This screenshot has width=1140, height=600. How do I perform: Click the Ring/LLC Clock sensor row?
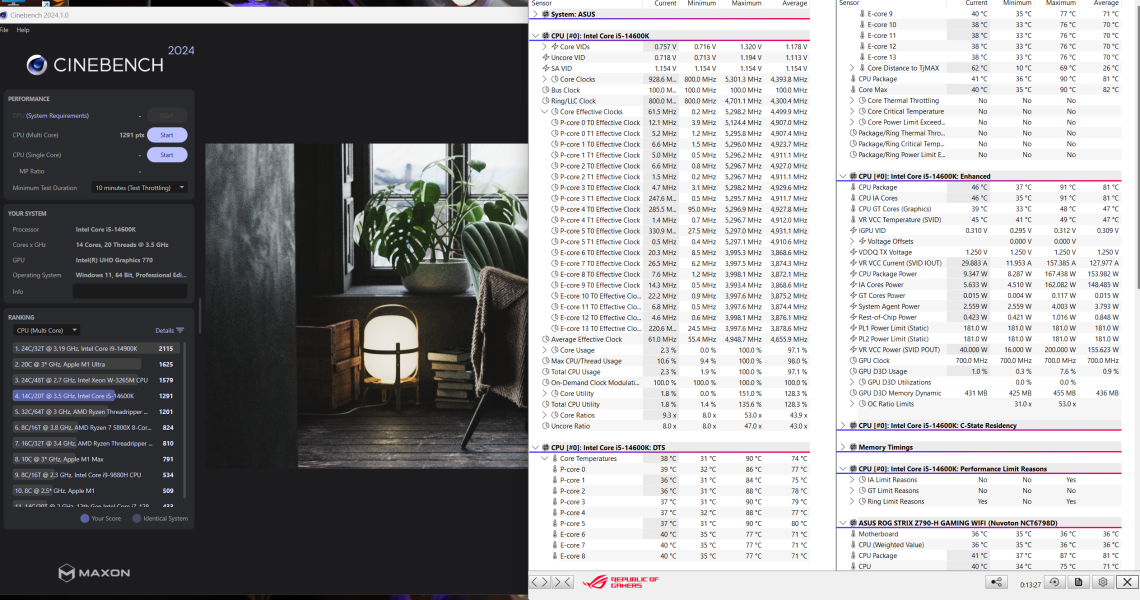pyautogui.click(x=670, y=101)
